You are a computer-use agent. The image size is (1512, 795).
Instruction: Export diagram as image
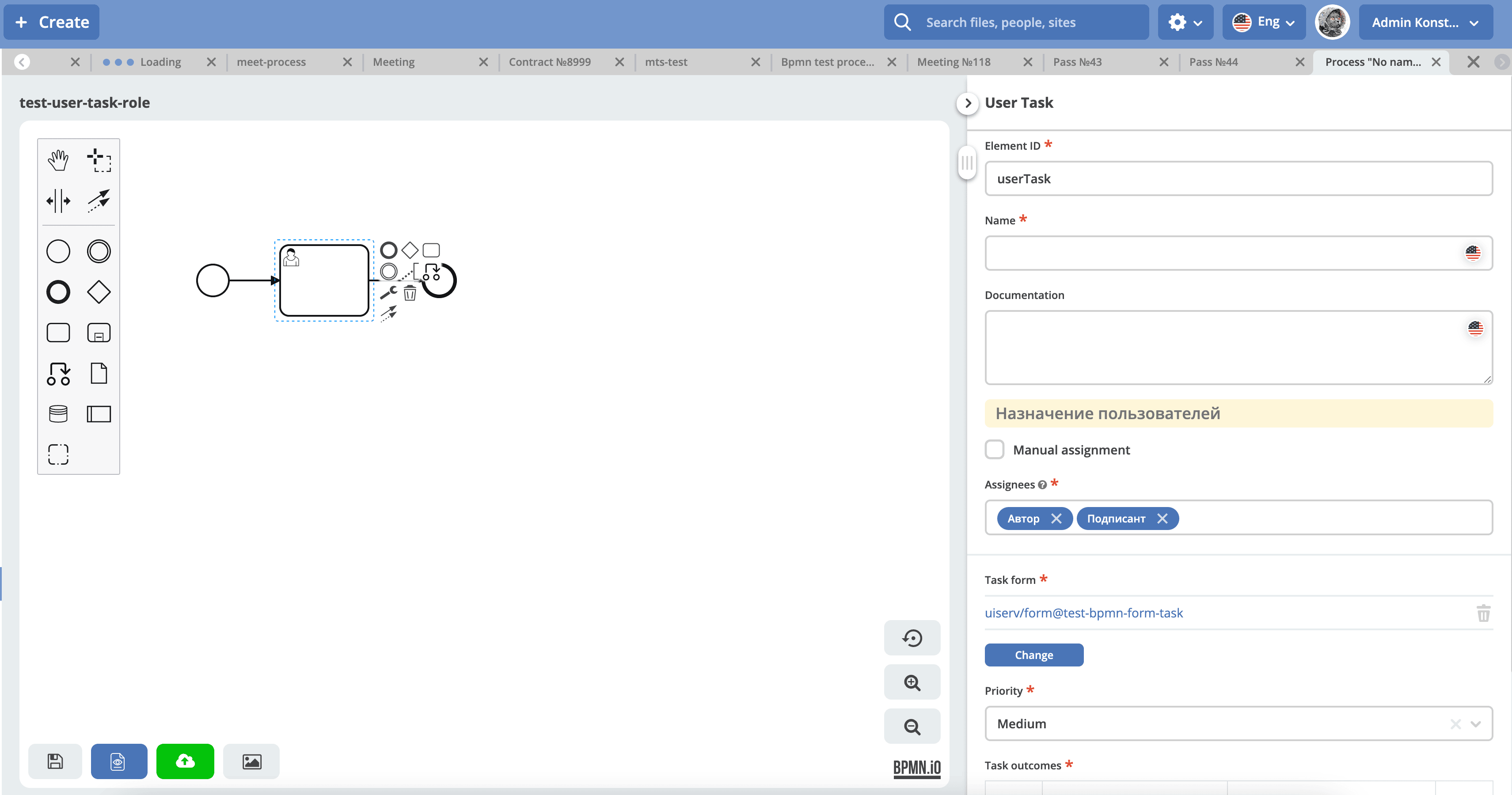[x=251, y=761]
